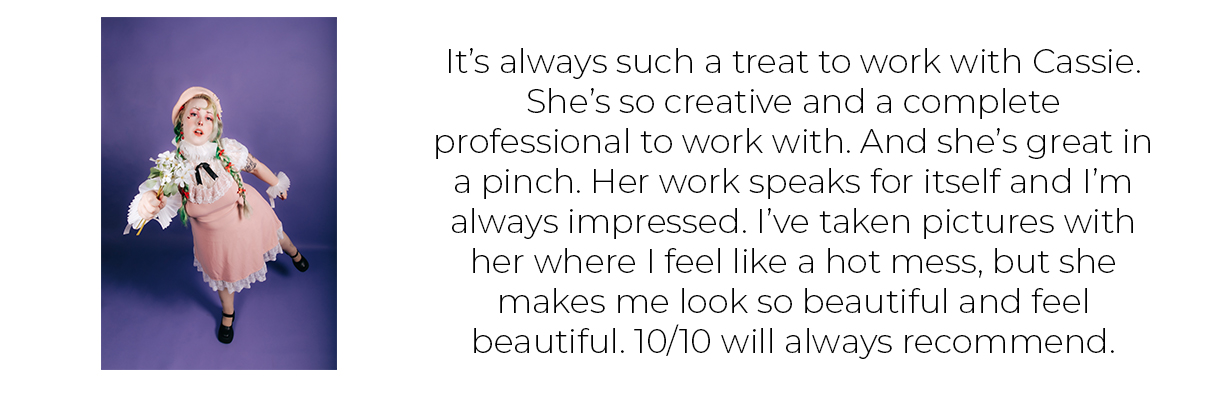Click the black bow on the model's collar
The width and height of the screenshot is (1225, 400).
205,172
